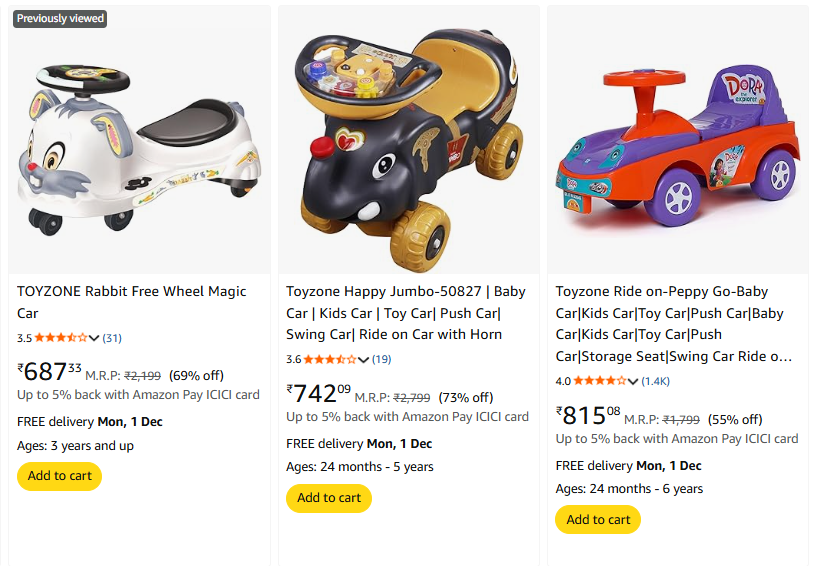Click the 4.0 star rating icons

pyautogui.click(x=600, y=381)
